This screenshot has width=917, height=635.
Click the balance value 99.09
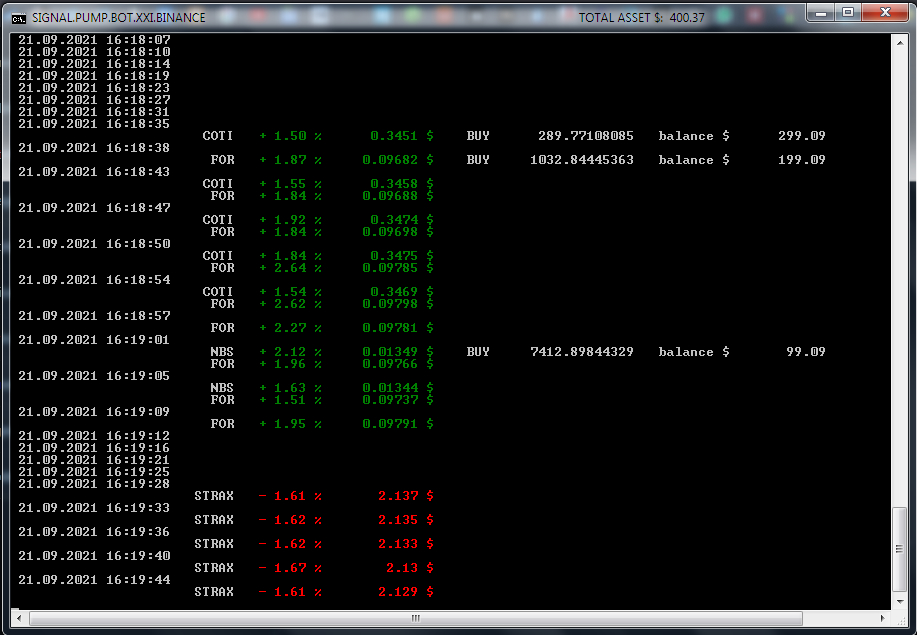click(x=805, y=352)
